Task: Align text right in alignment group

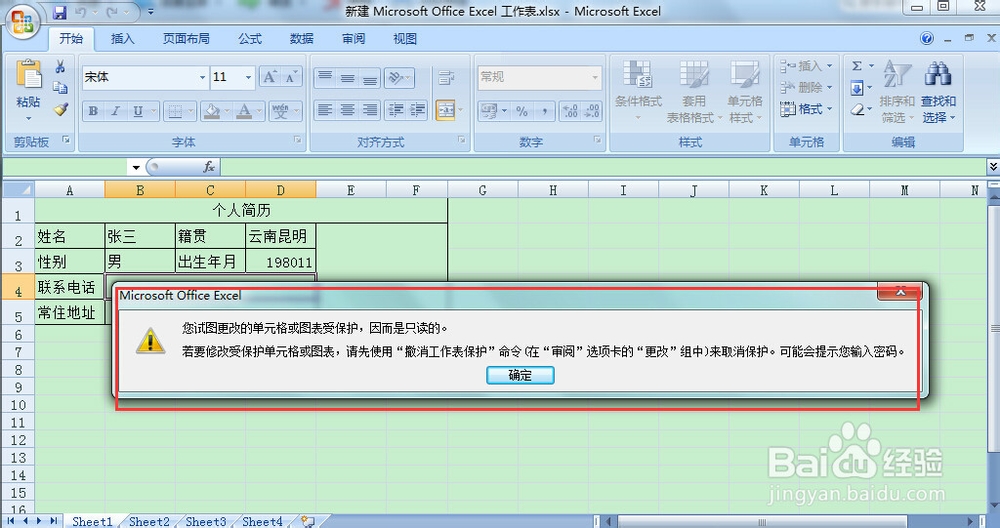Action: [x=370, y=110]
